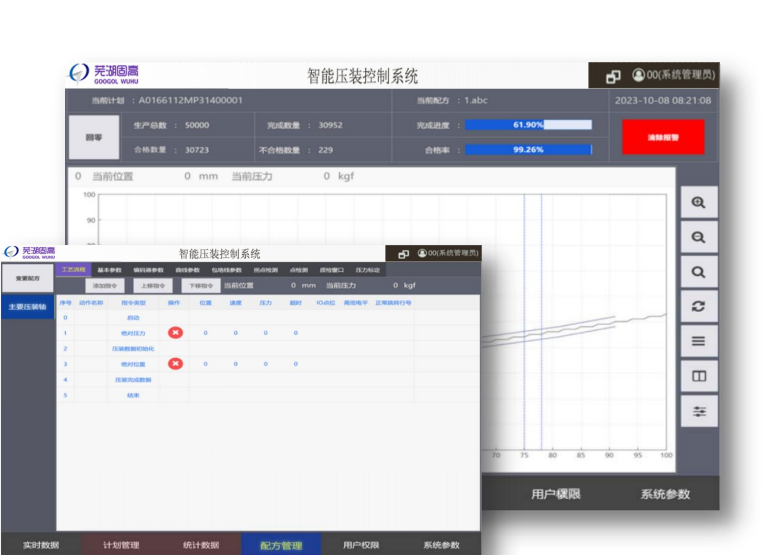Select 主要压装轴 in the left sidebar
Image resolution: width=762 pixels, height=555 pixels.
coord(28,307)
